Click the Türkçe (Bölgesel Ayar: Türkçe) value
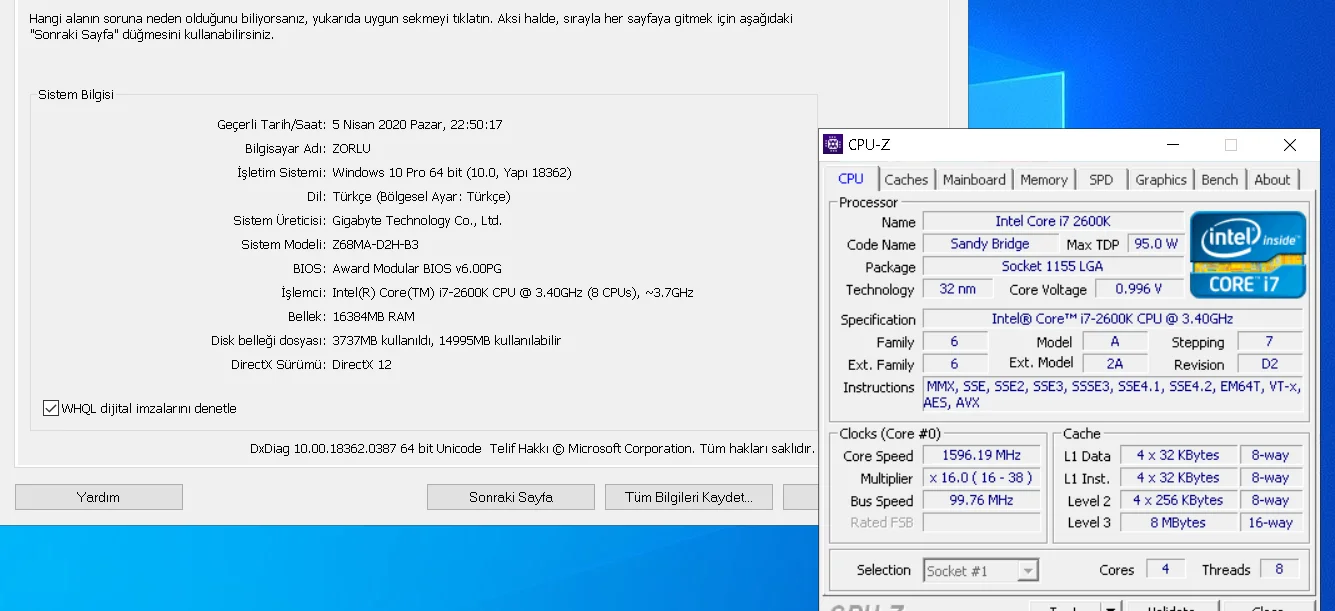The height and width of the screenshot is (611, 1335). [421, 197]
